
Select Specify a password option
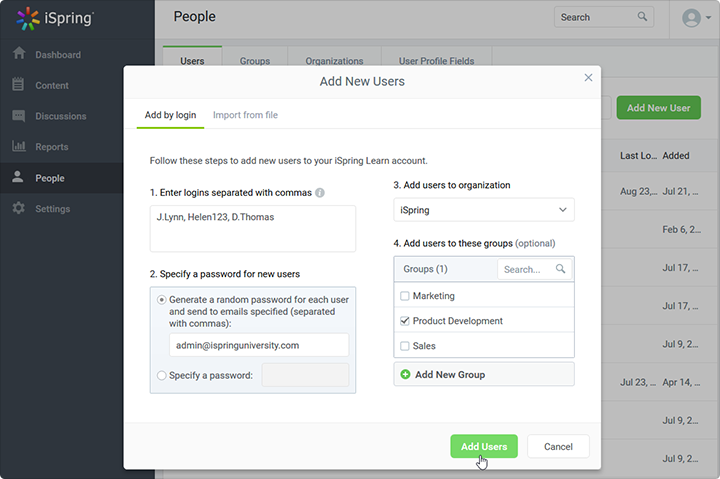[162, 376]
